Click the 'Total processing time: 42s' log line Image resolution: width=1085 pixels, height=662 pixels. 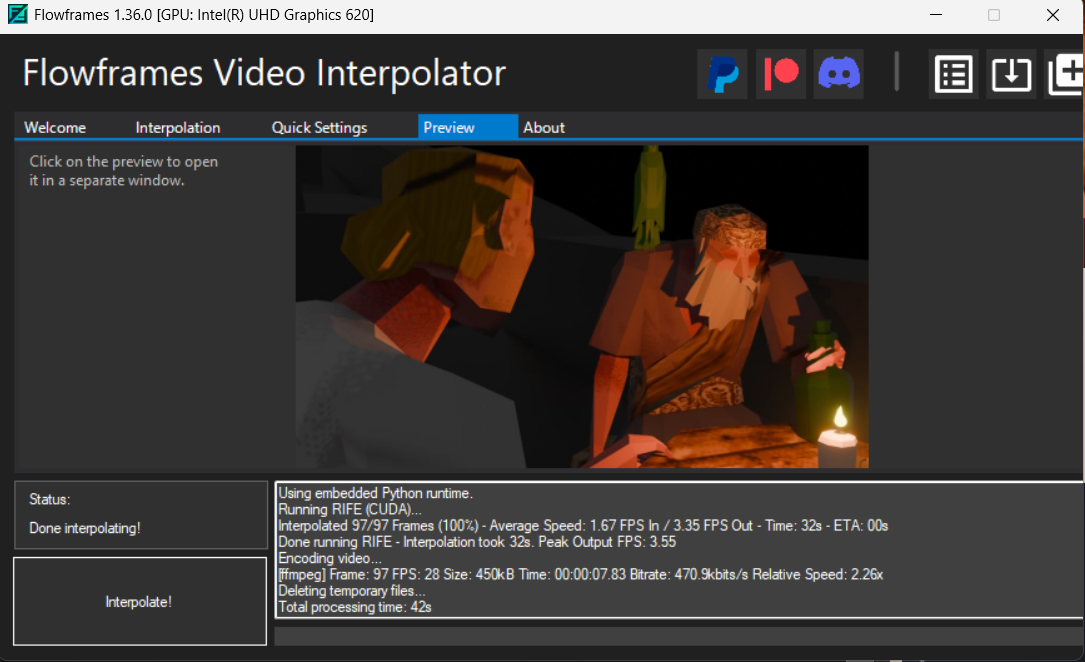[355, 607]
